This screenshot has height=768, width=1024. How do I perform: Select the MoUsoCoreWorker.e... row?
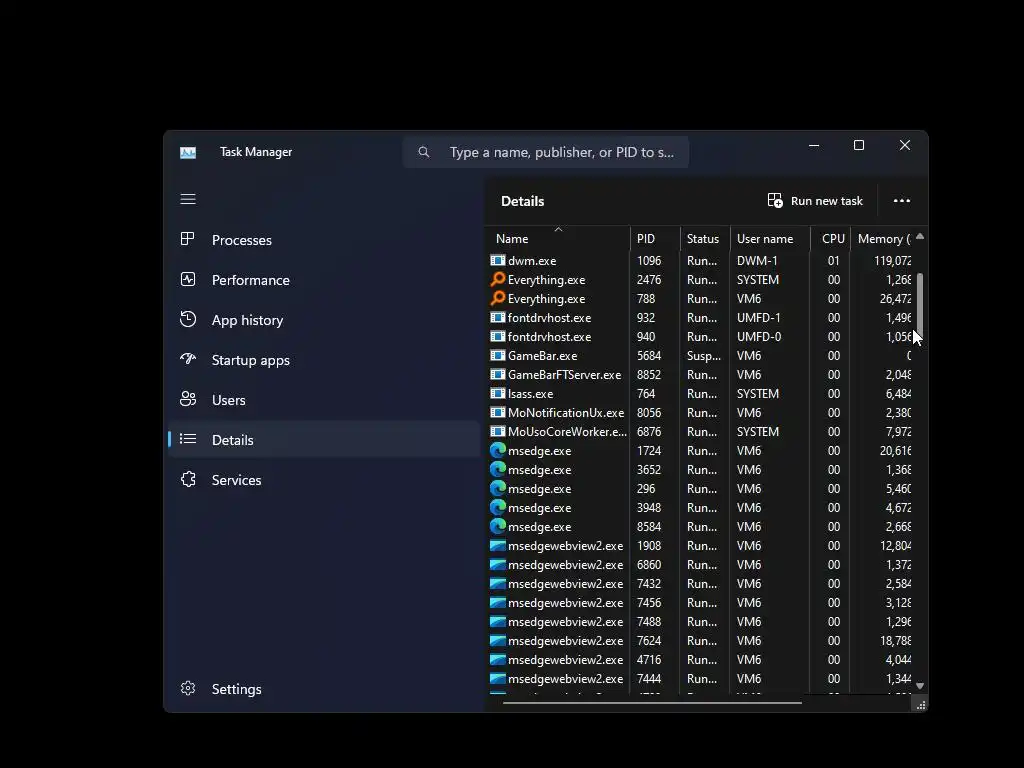coord(700,432)
